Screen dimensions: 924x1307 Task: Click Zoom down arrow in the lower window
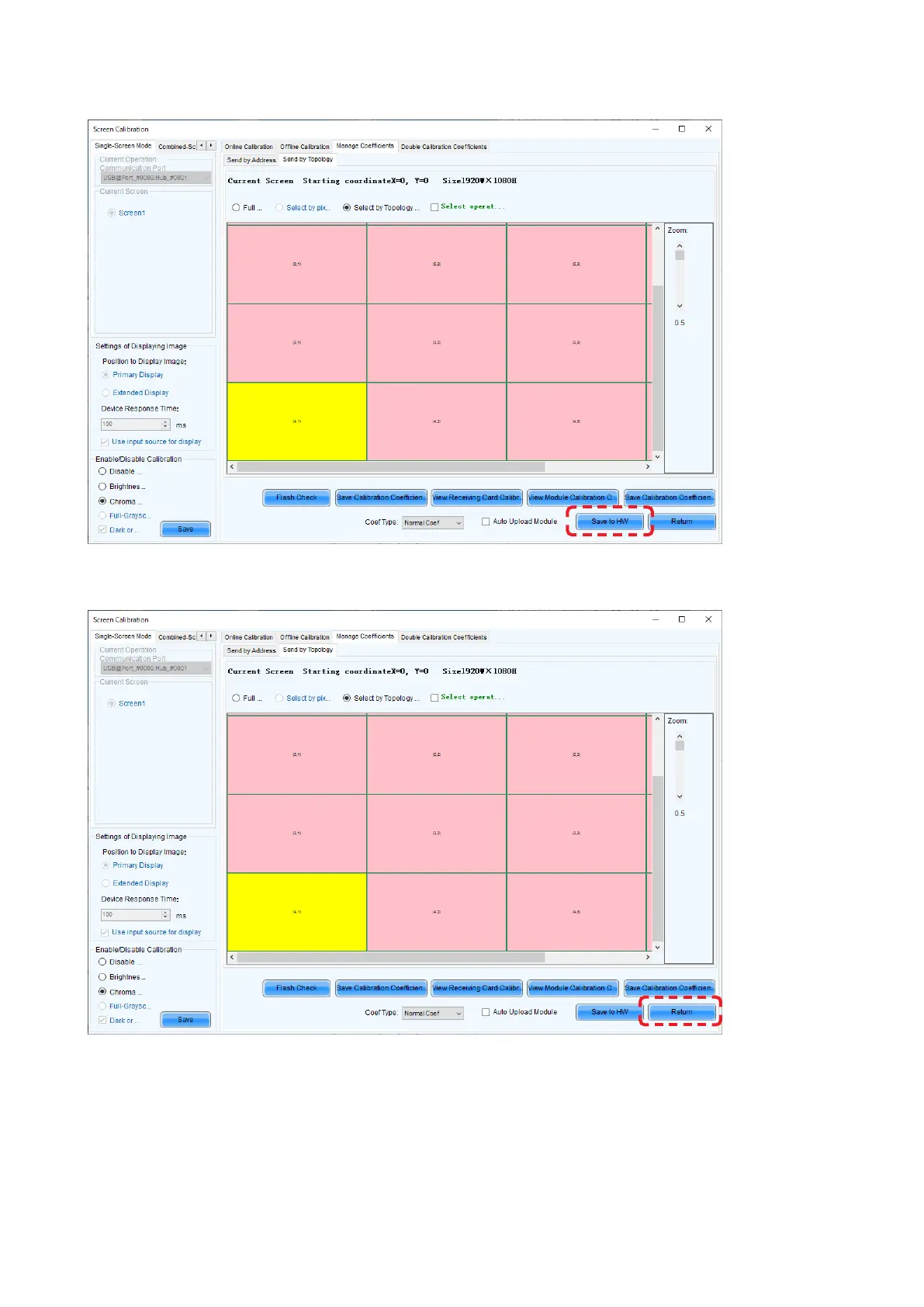click(680, 796)
